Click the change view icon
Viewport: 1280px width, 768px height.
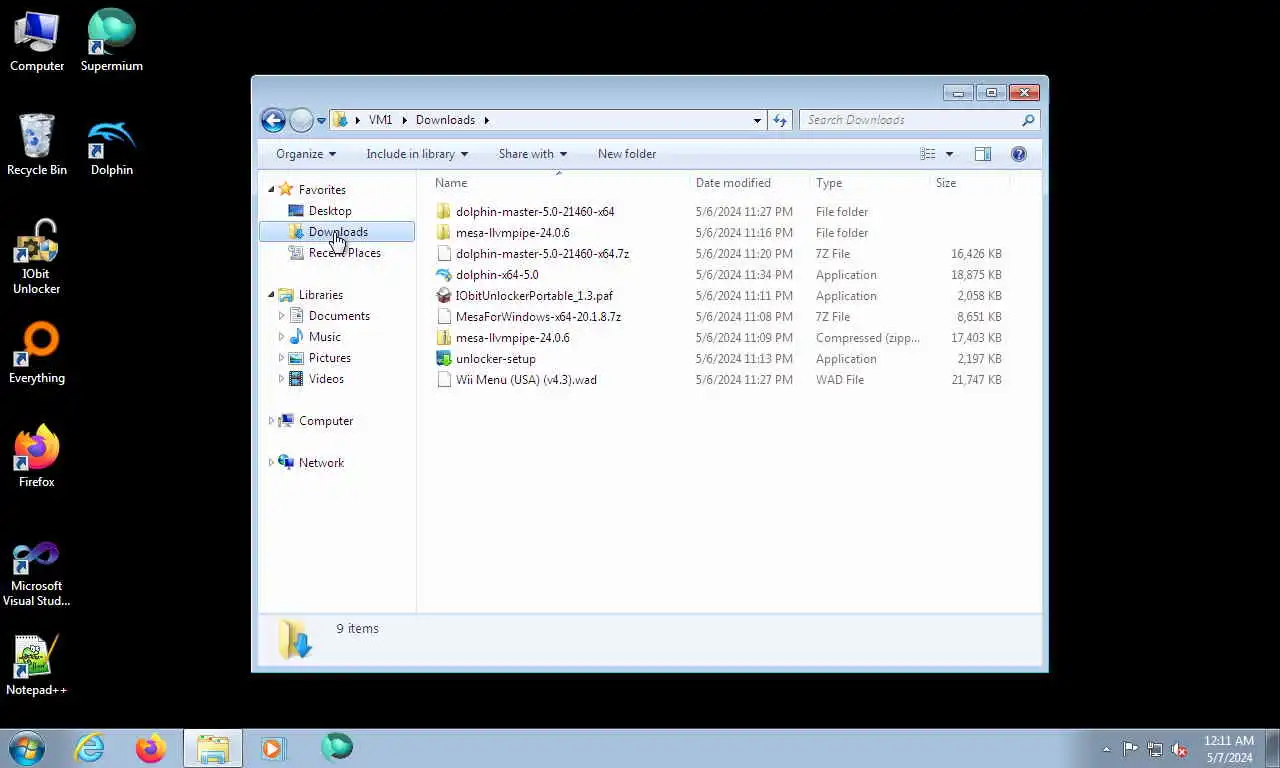point(928,154)
